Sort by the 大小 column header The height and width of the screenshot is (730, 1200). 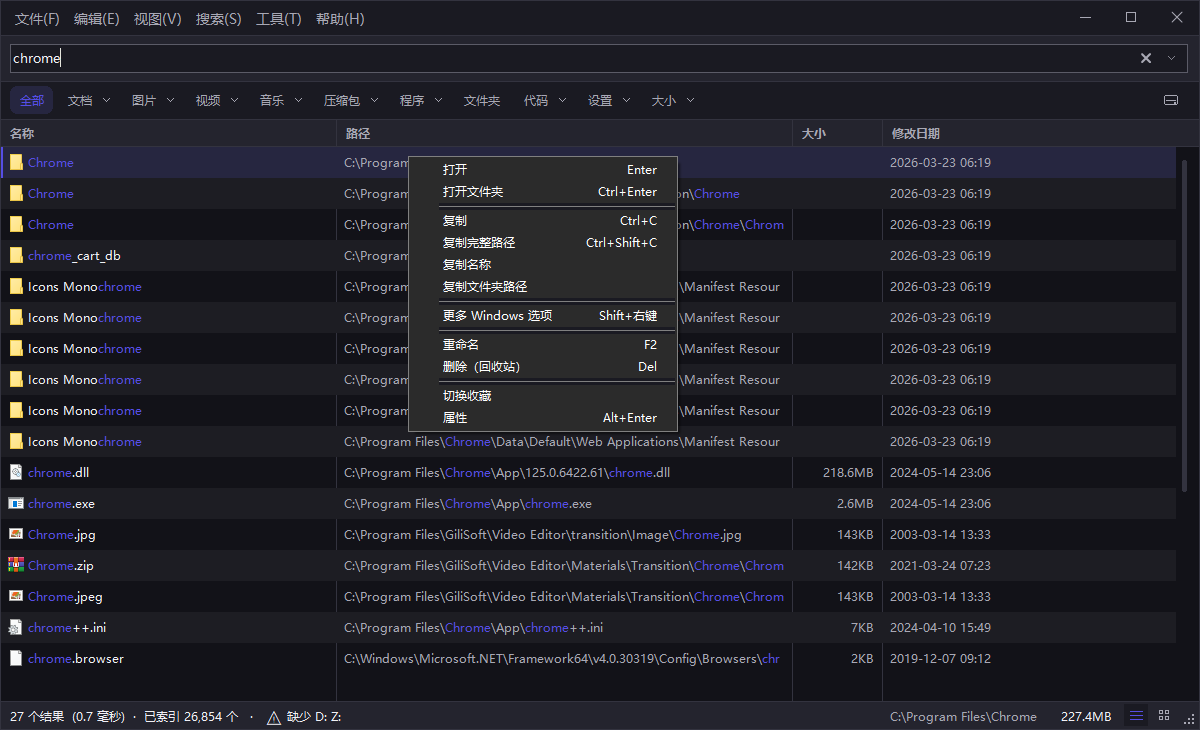pyautogui.click(x=837, y=134)
